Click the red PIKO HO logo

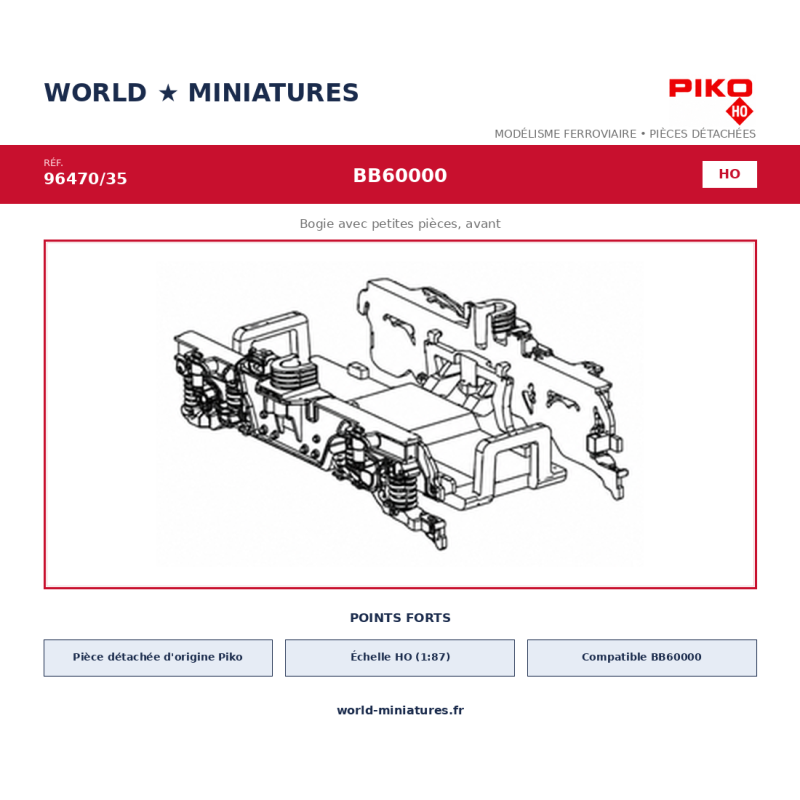coord(711,101)
